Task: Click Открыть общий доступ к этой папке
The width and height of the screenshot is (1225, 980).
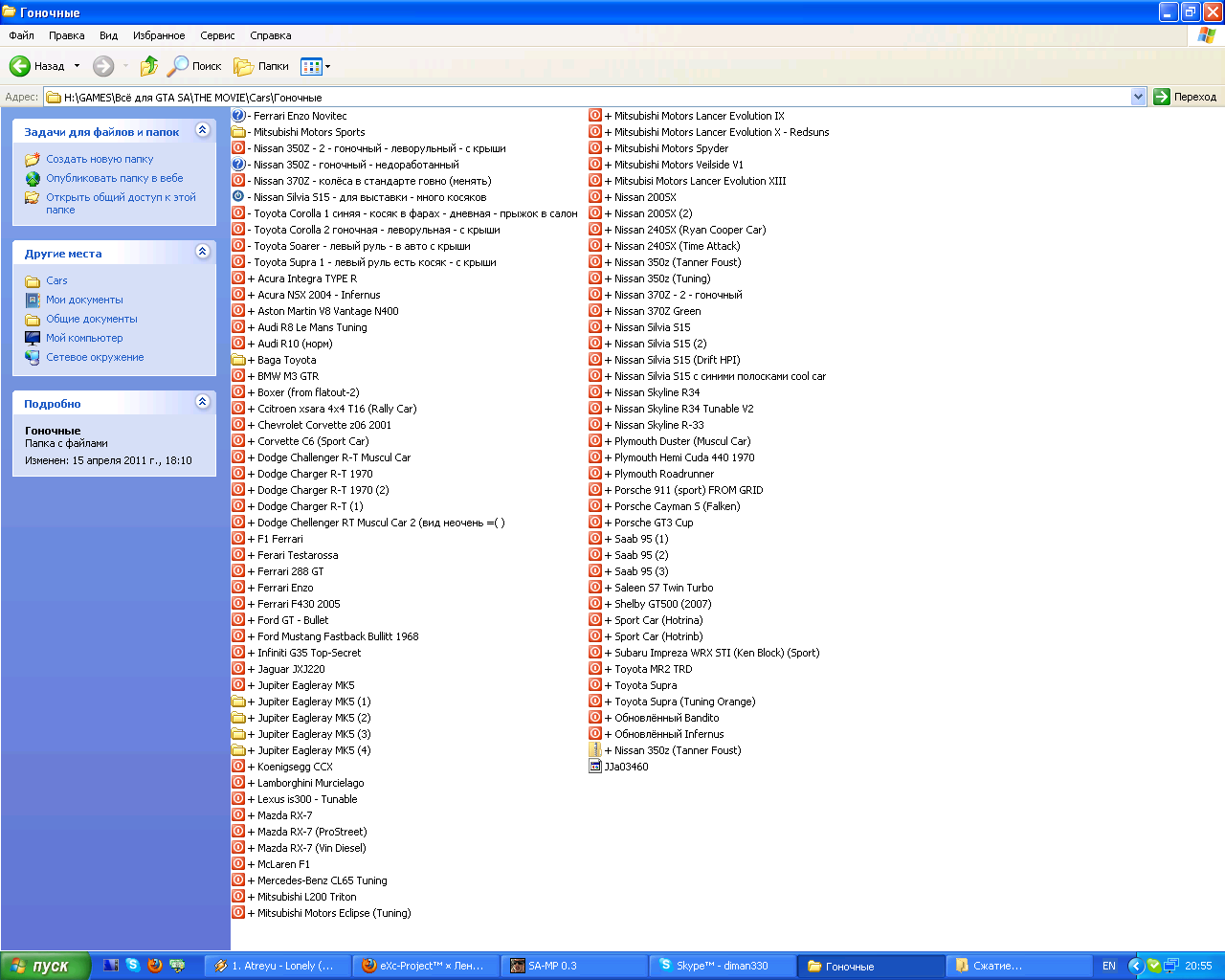Action: click(121, 203)
